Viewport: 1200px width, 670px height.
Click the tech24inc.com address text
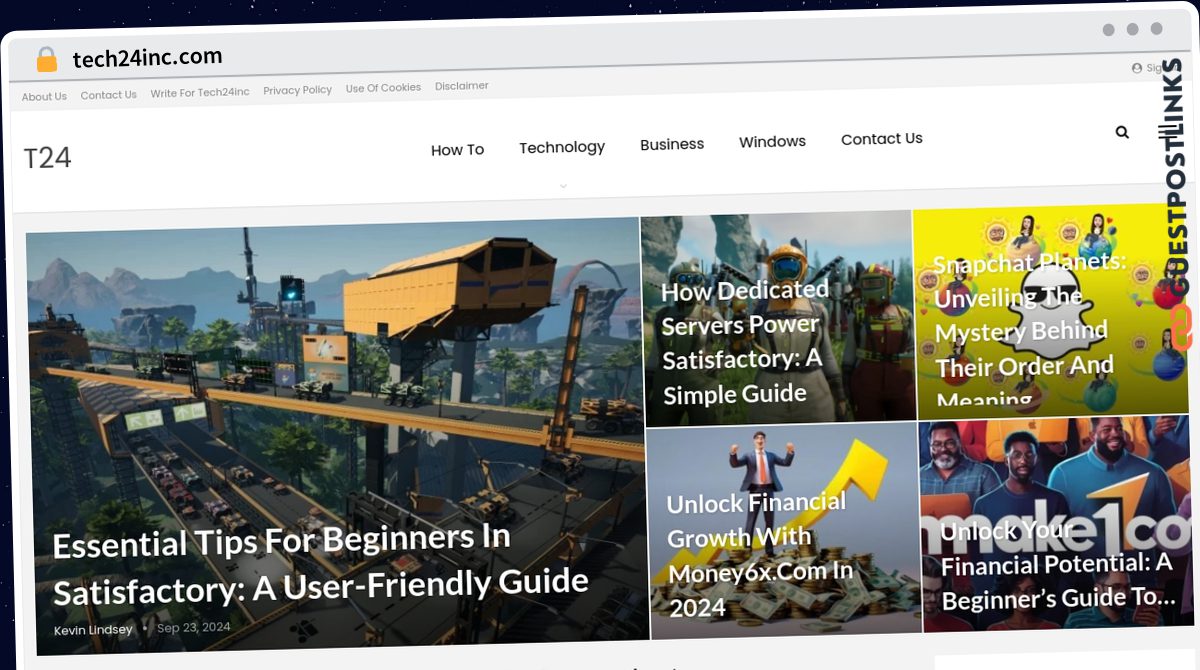point(147,58)
